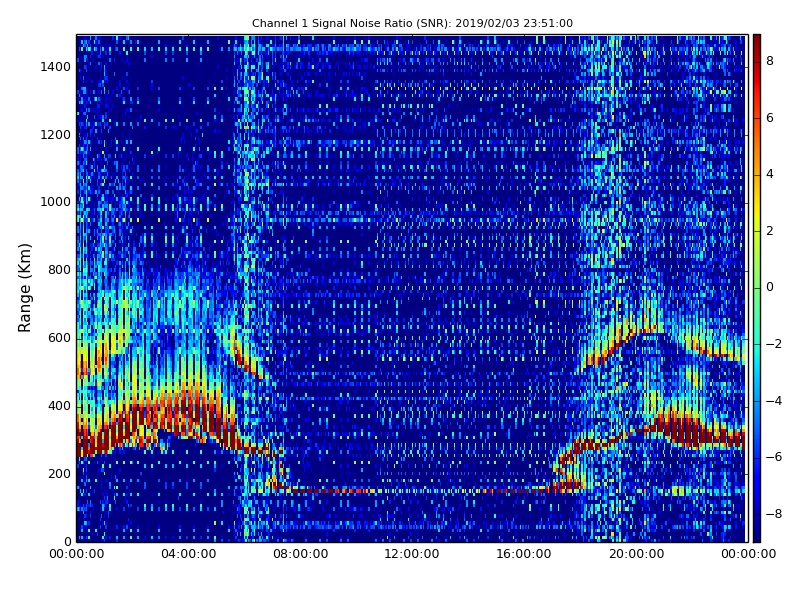The image size is (800, 600).
Task: Click the colorbar's −8 tick label
Action: tap(774, 514)
